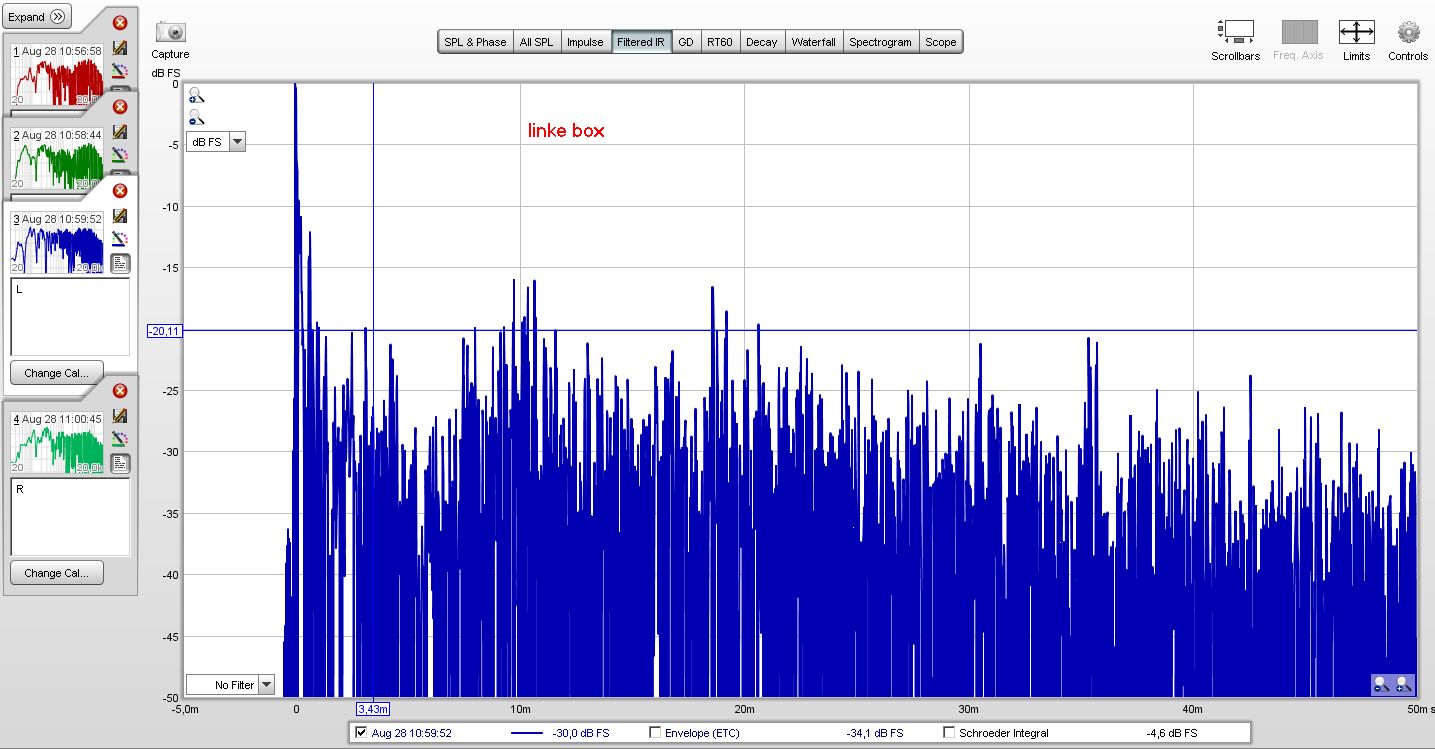Select measurement 2 green thumbnail
Viewport: 1435px width, 749px height.
(56, 158)
